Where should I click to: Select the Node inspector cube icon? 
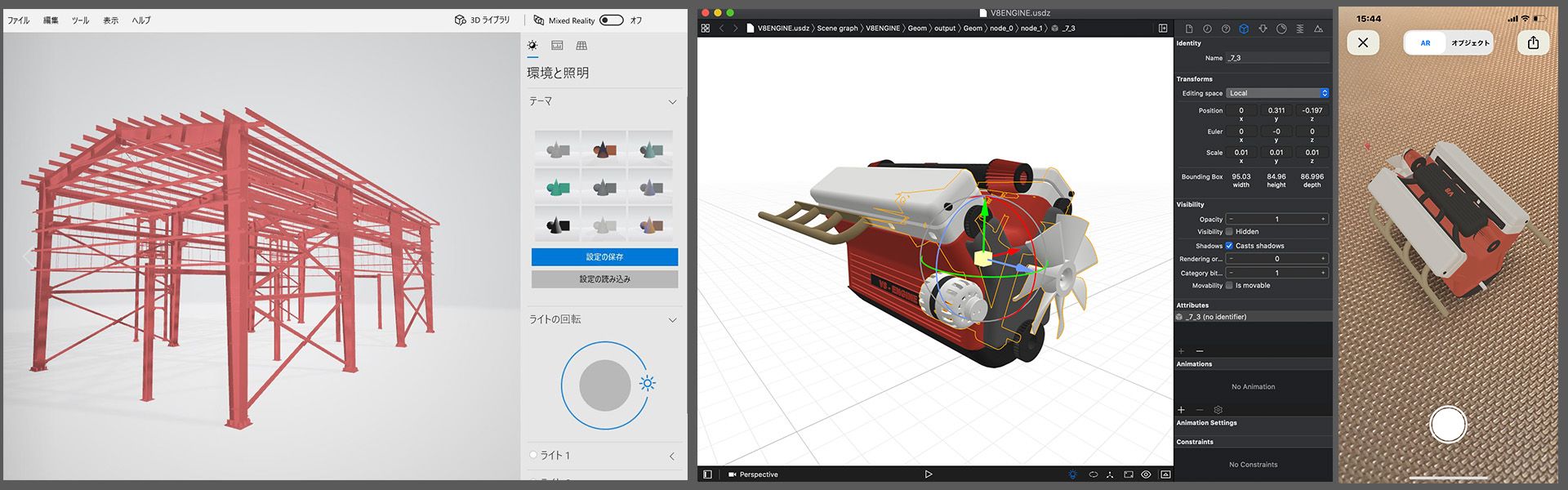[1244, 29]
